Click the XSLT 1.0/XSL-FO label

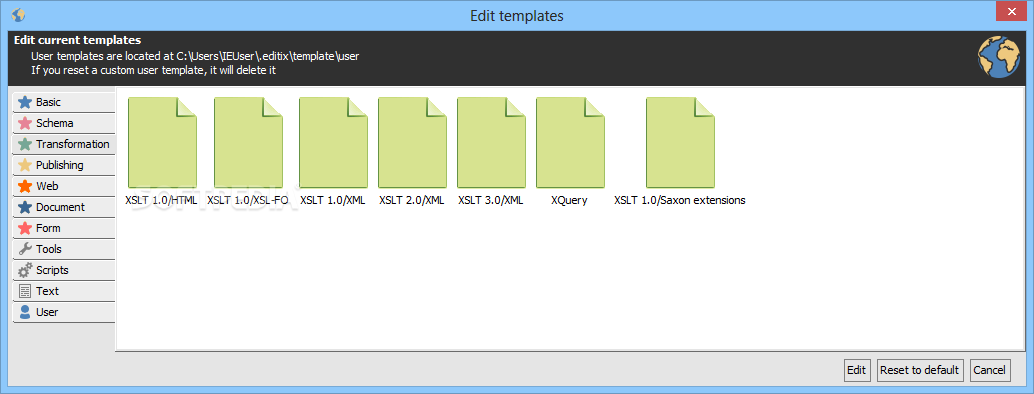click(248, 200)
